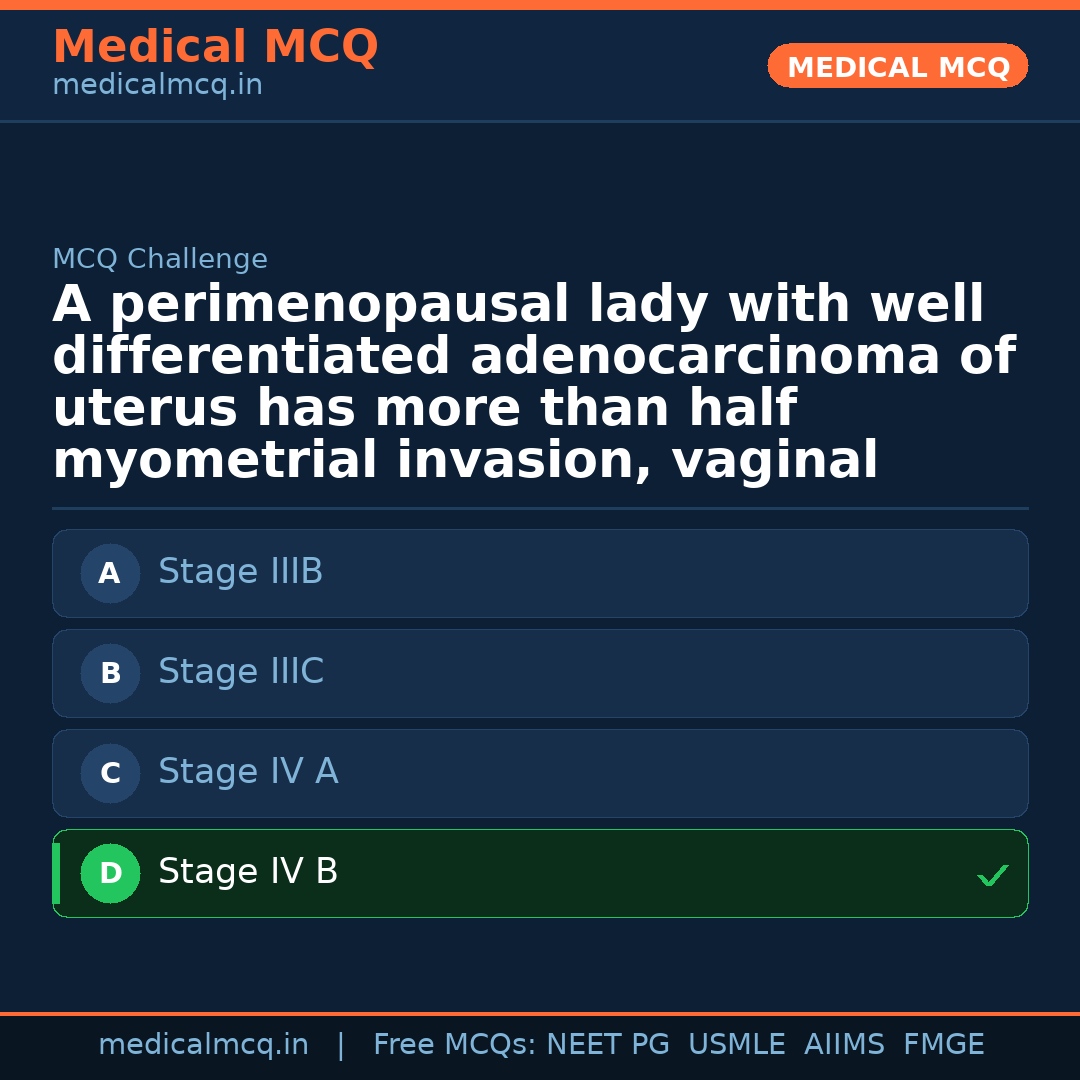Click the Medical MCQ logo heading
Viewport: 1080px width, 1080px height.
coord(215,47)
